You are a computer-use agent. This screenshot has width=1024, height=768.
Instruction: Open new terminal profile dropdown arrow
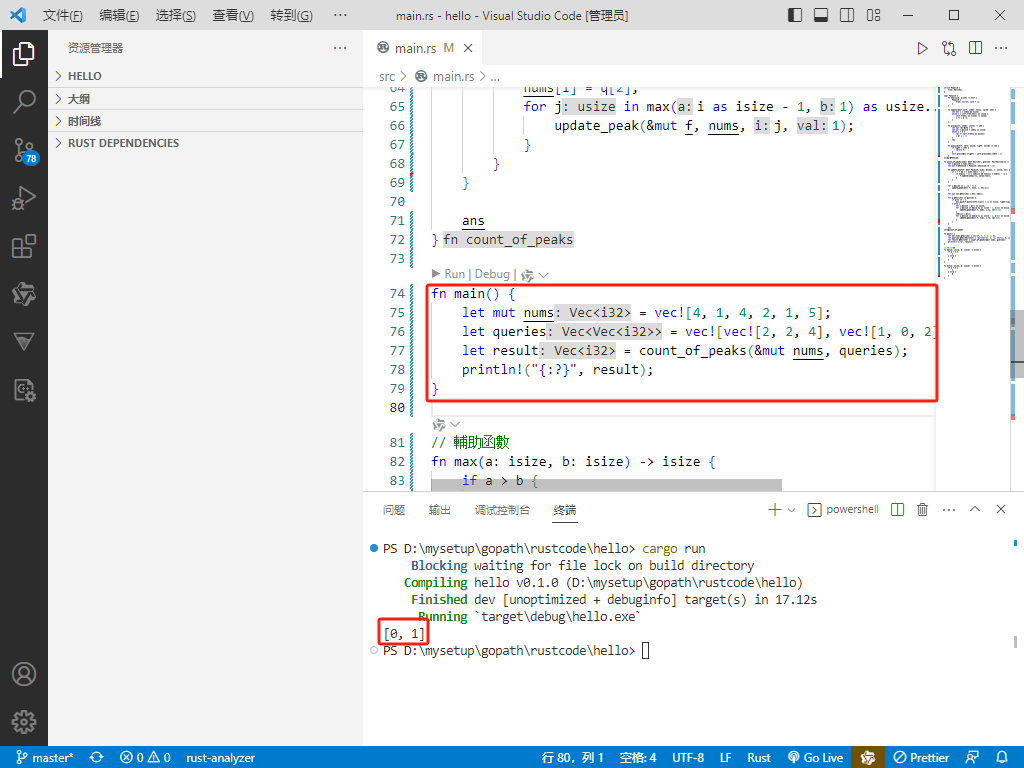pyautogui.click(x=792, y=509)
